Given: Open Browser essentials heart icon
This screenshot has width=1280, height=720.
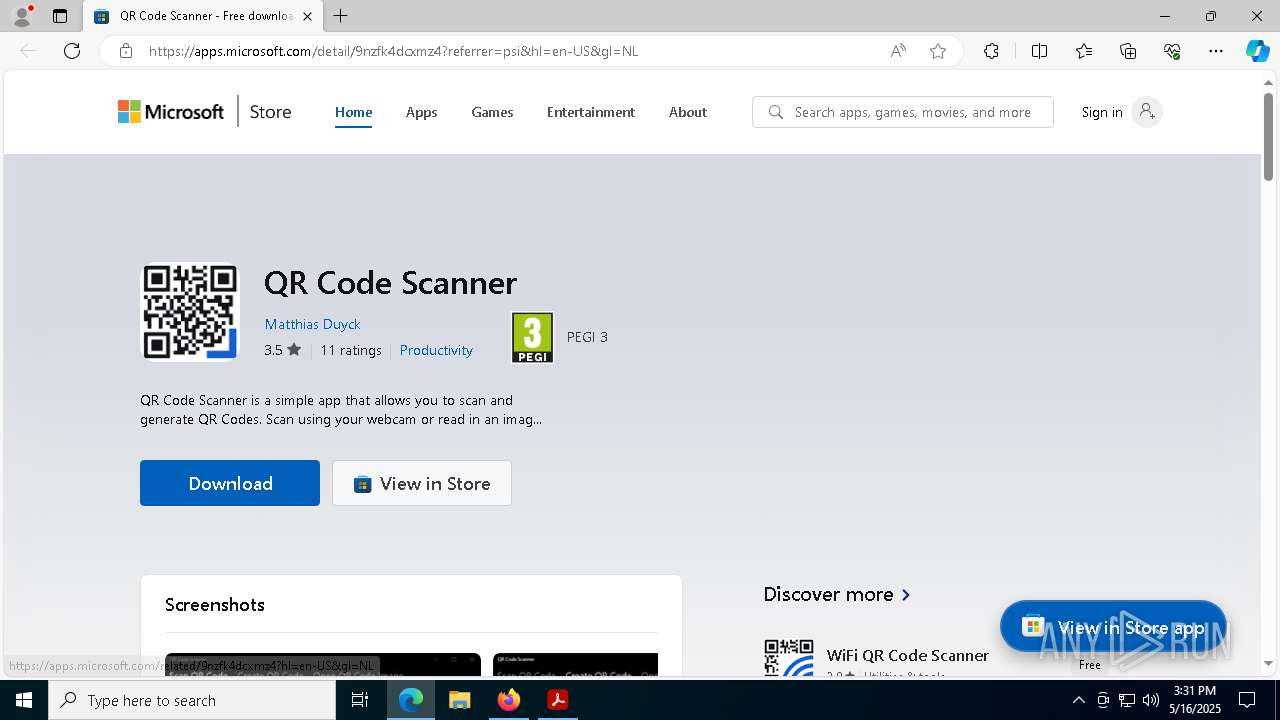Looking at the screenshot, I should 1172,51.
